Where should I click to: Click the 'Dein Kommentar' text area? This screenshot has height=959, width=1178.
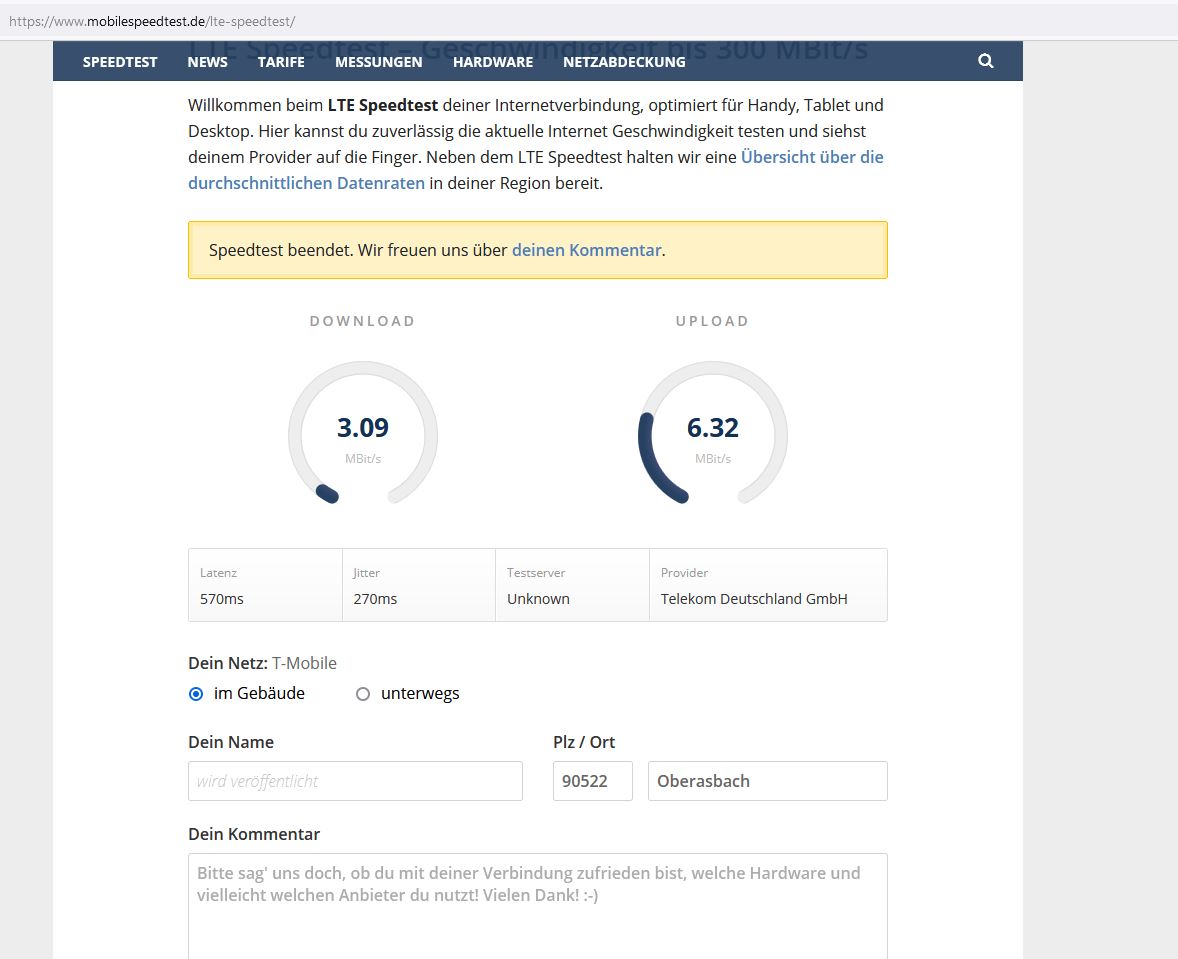[x=537, y=905]
